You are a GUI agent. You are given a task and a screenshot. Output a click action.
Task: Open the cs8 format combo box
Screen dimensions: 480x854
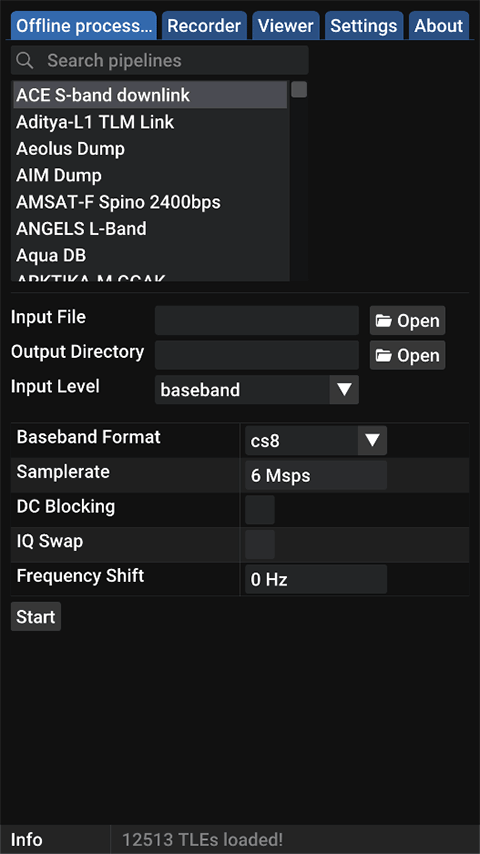tap(316, 441)
